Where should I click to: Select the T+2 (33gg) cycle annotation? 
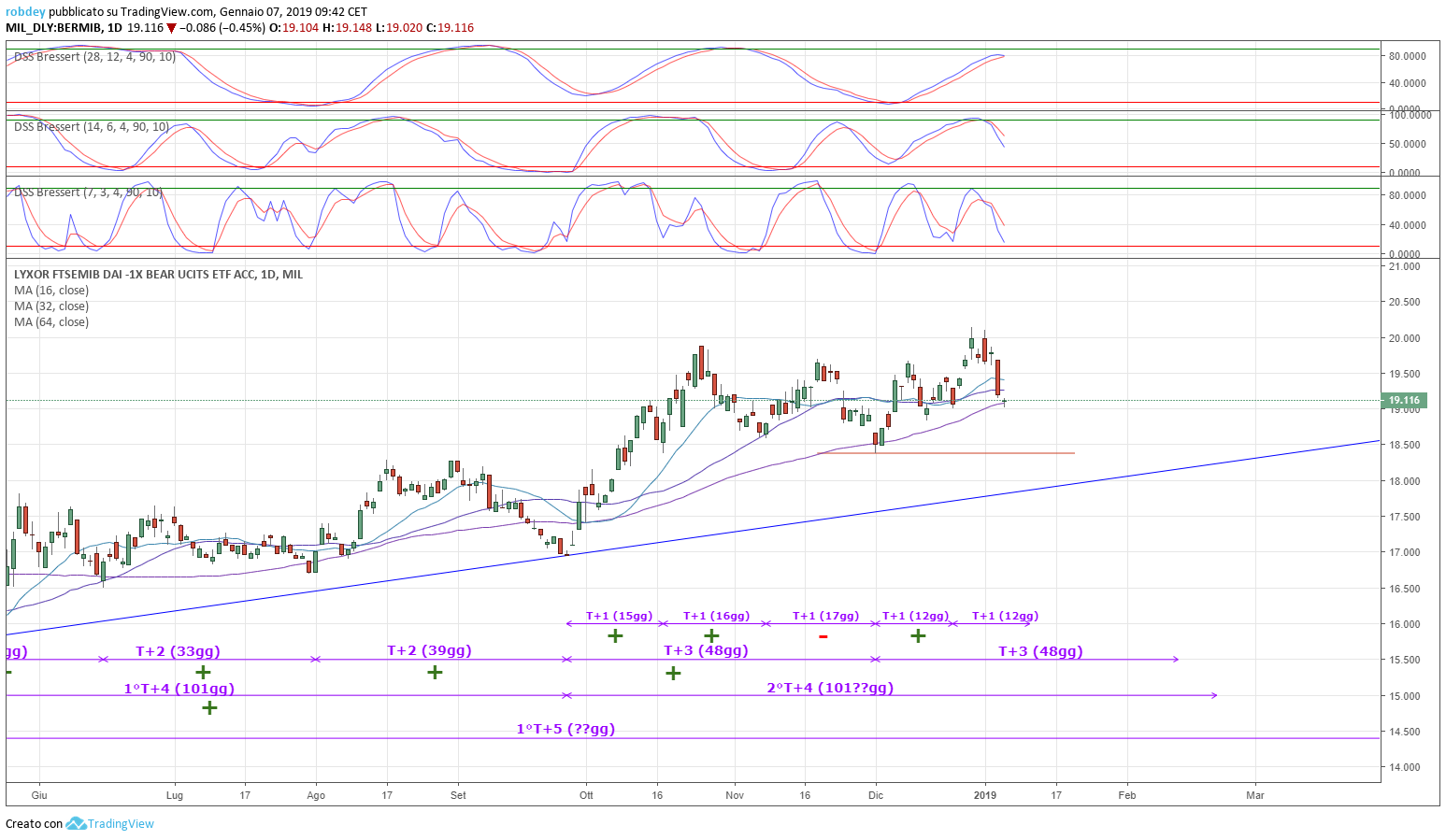click(x=178, y=651)
